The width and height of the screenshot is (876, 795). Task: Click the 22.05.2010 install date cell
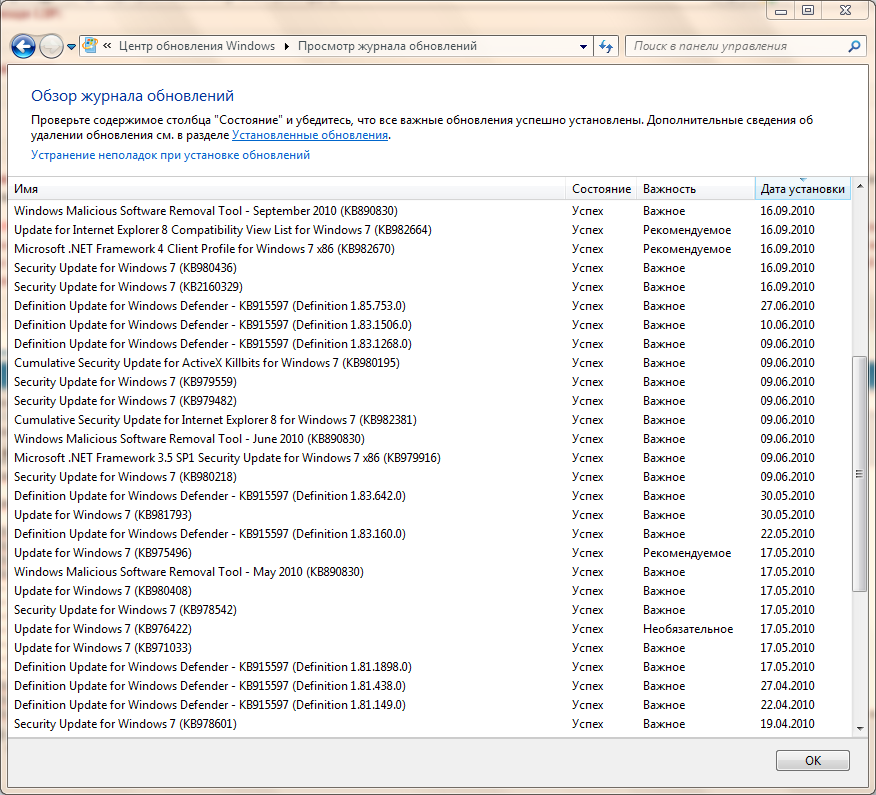[787, 534]
